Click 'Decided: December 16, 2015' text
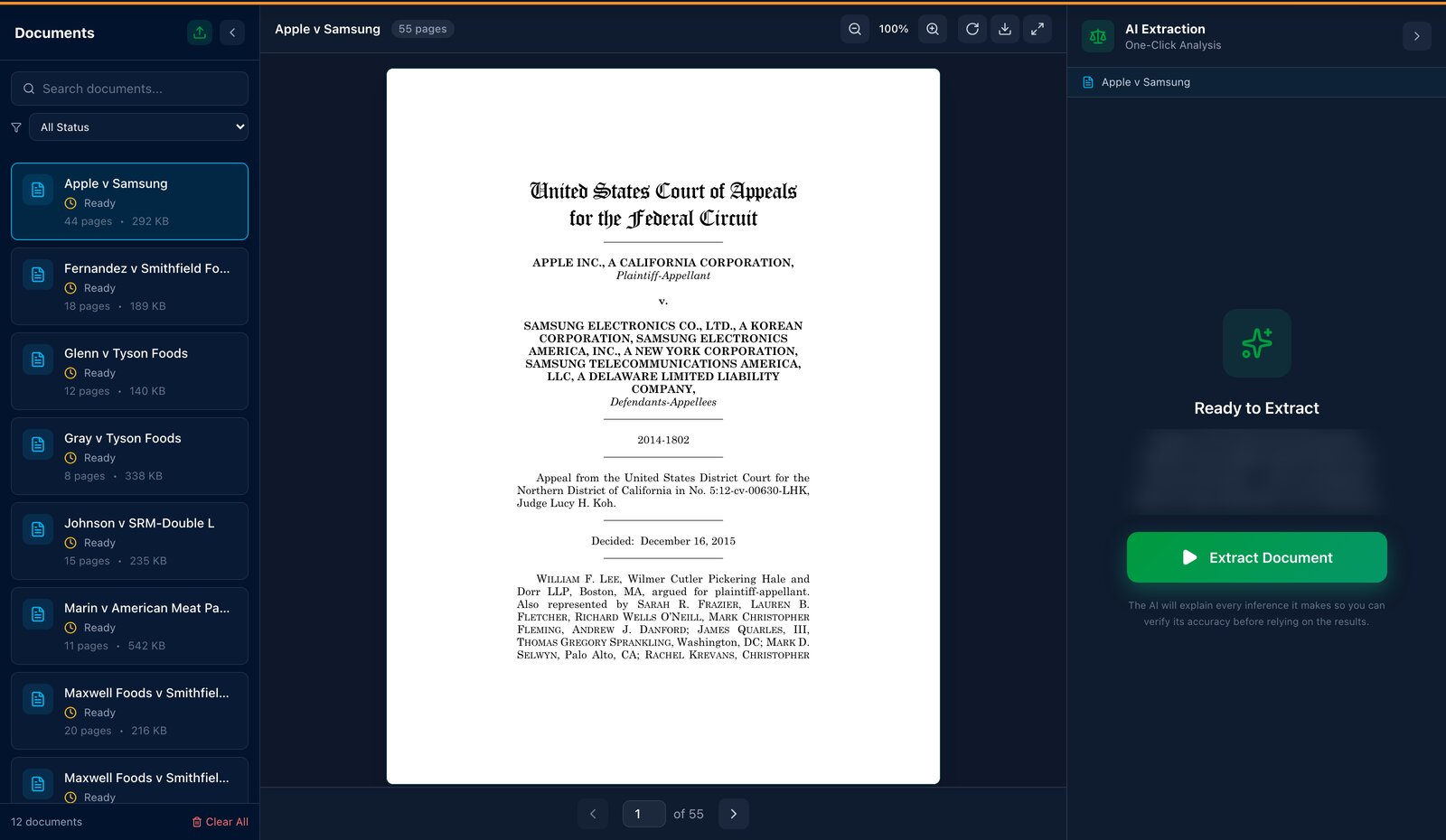The height and width of the screenshot is (840, 1446). pyautogui.click(x=663, y=541)
